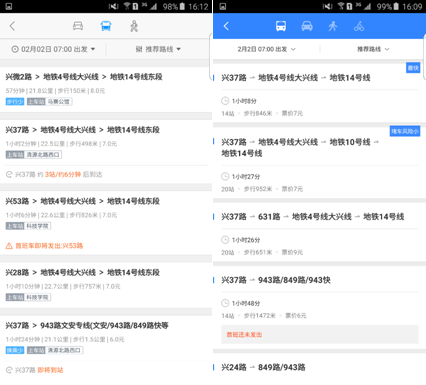The height and width of the screenshot is (385, 426).
Task: Select the bicycle icon in blue header
Action: [x=359, y=26]
